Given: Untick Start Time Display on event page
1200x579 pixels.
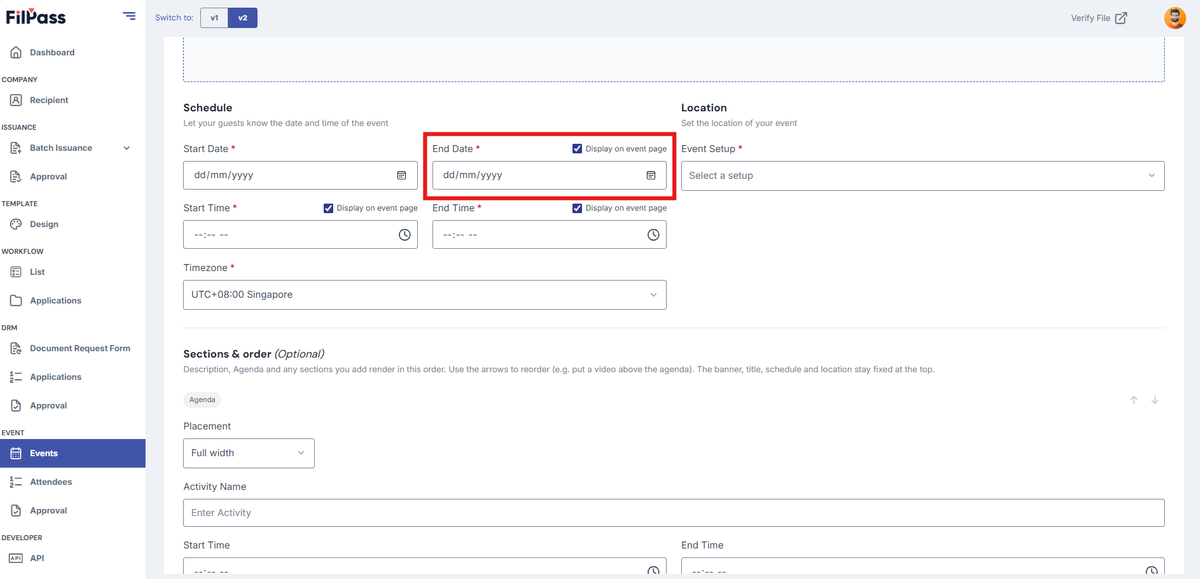Looking at the screenshot, I should coord(328,208).
